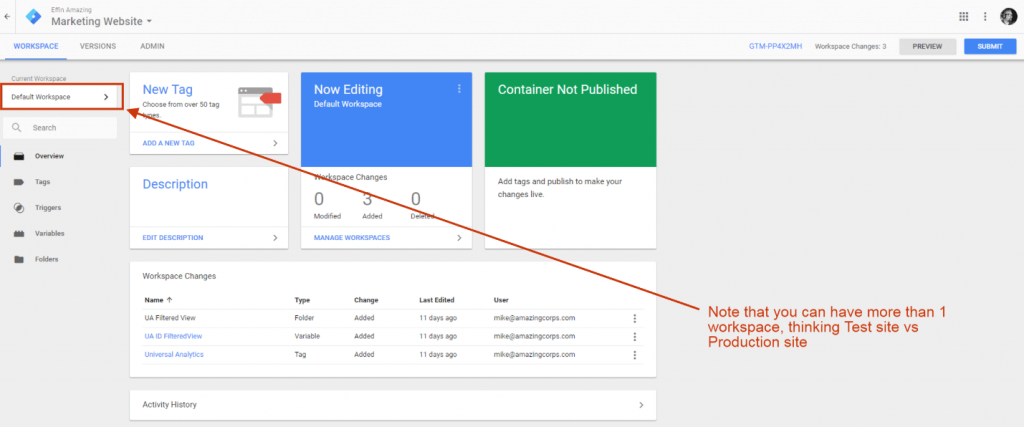Sort by Name column arrow

tap(170, 300)
